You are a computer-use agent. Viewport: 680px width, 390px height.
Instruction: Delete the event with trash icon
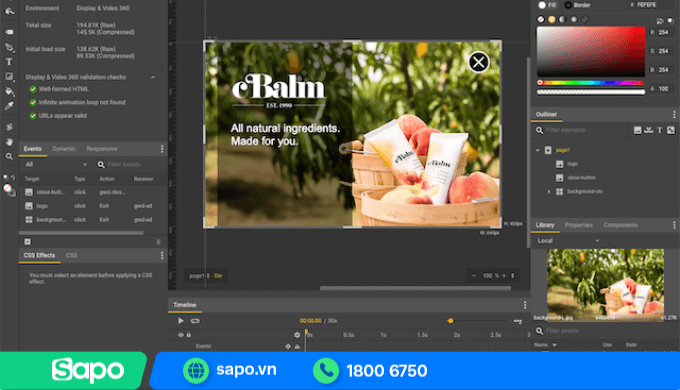click(158, 242)
